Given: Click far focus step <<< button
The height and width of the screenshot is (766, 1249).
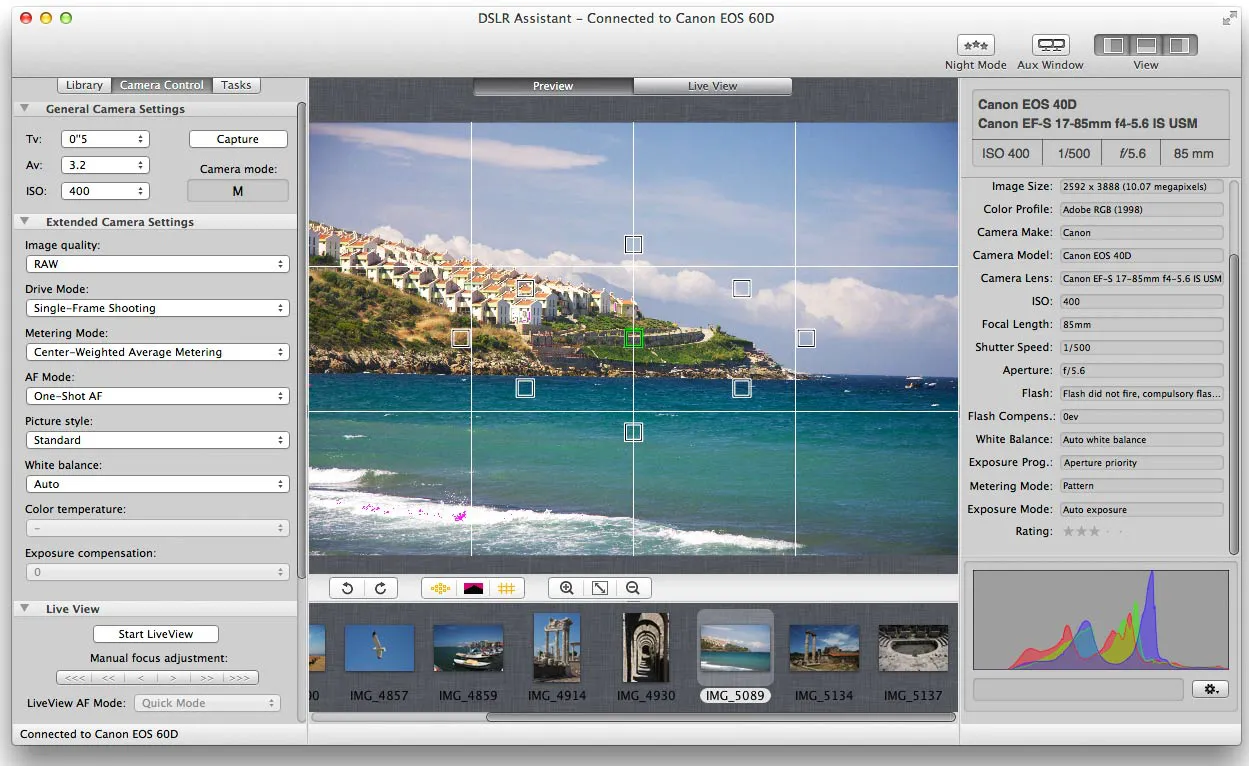Looking at the screenshot, I should (x=72, y=678).
